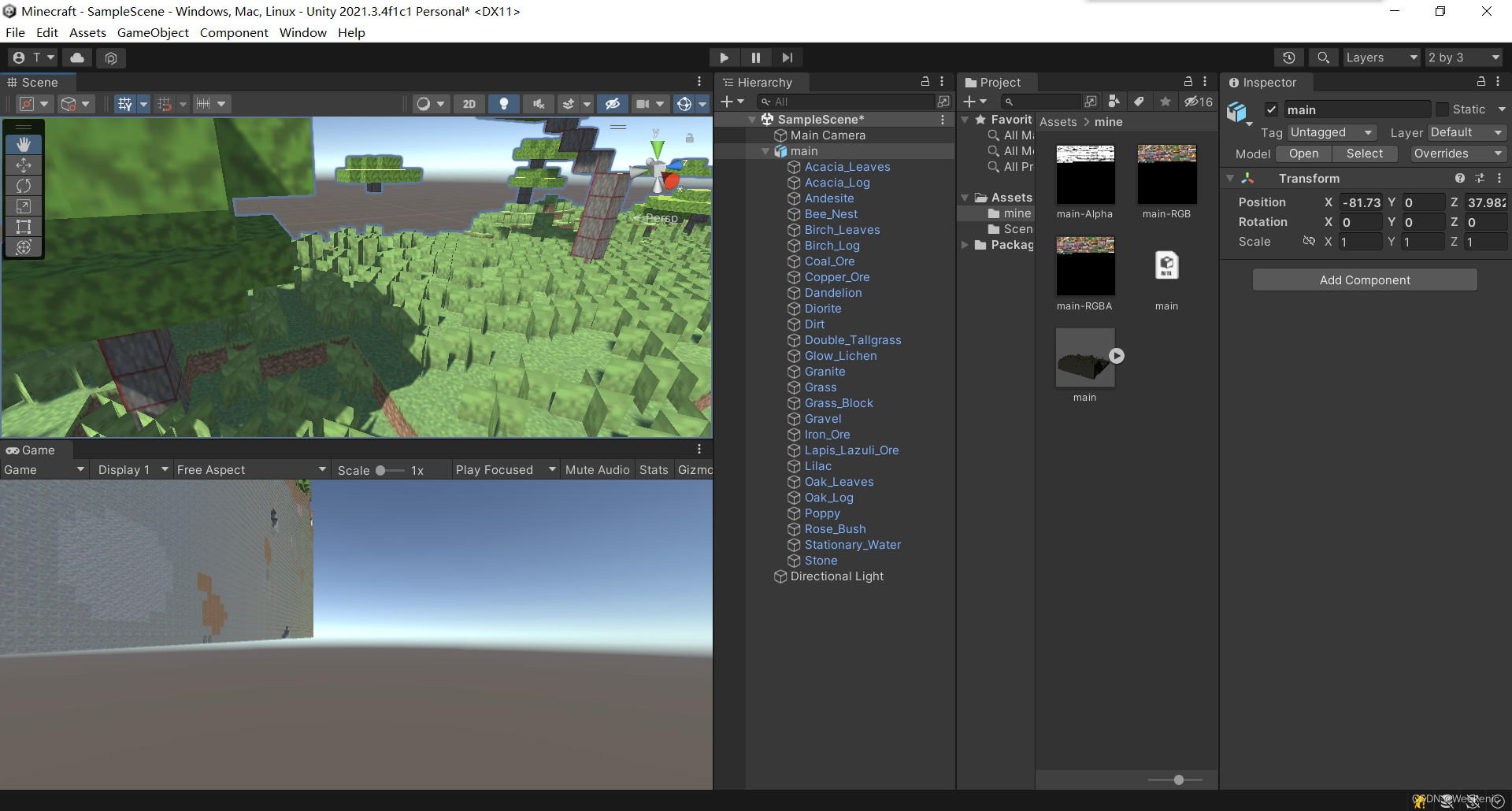1512x811 pixels.
Task: Open the Tag Untagged dropdown
Action: [1332, 132]
